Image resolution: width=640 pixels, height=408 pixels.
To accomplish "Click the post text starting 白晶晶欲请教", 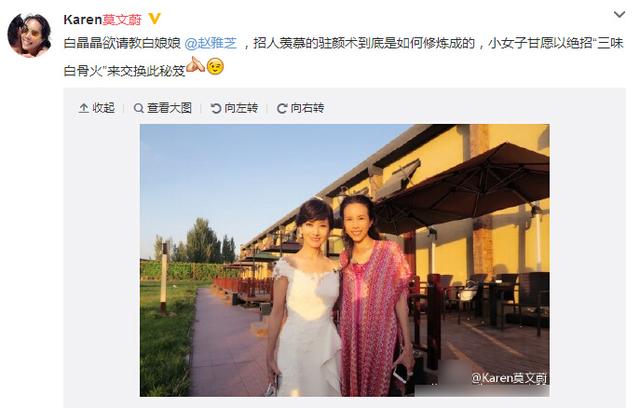I will 343,56.
